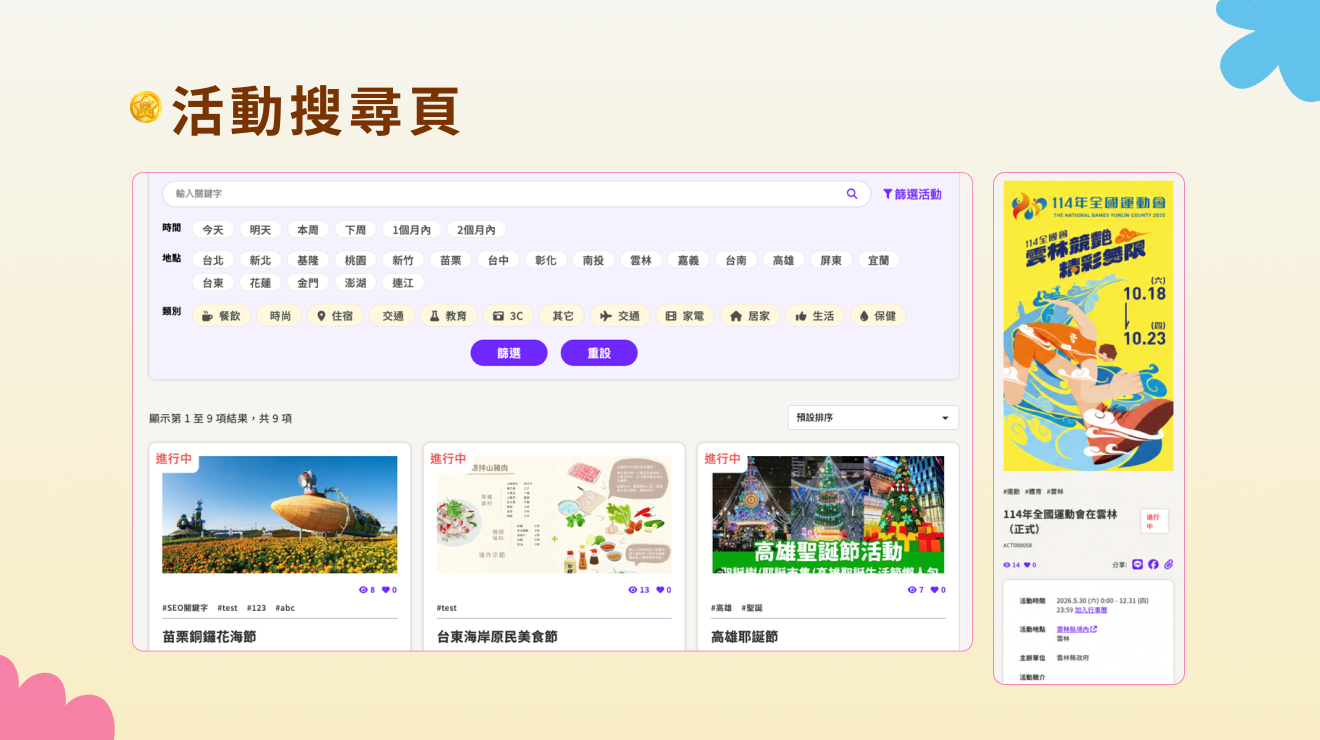Open the 苗栗銅鑼花海節 flower field thumbnail
The height and width of the screenshot is (740, 1320).
(x=280, y=515)
